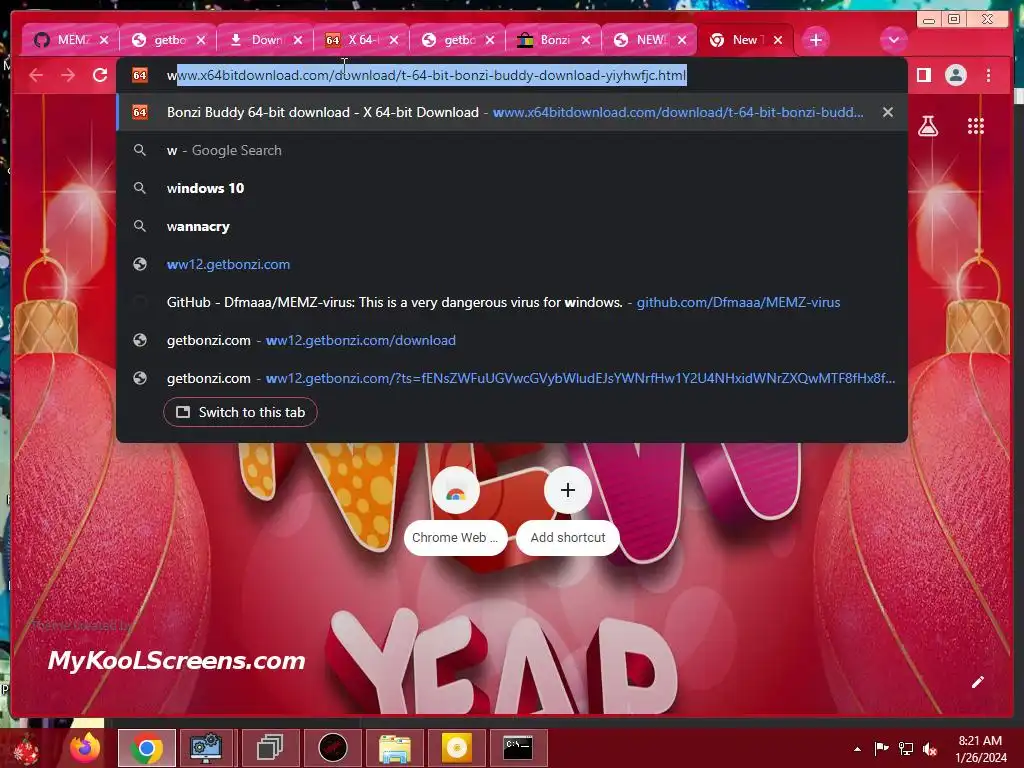Switch to the Bonzi tab
Image resolution: width=1024 pixels, height=768 pixels.
coord(545,40)
